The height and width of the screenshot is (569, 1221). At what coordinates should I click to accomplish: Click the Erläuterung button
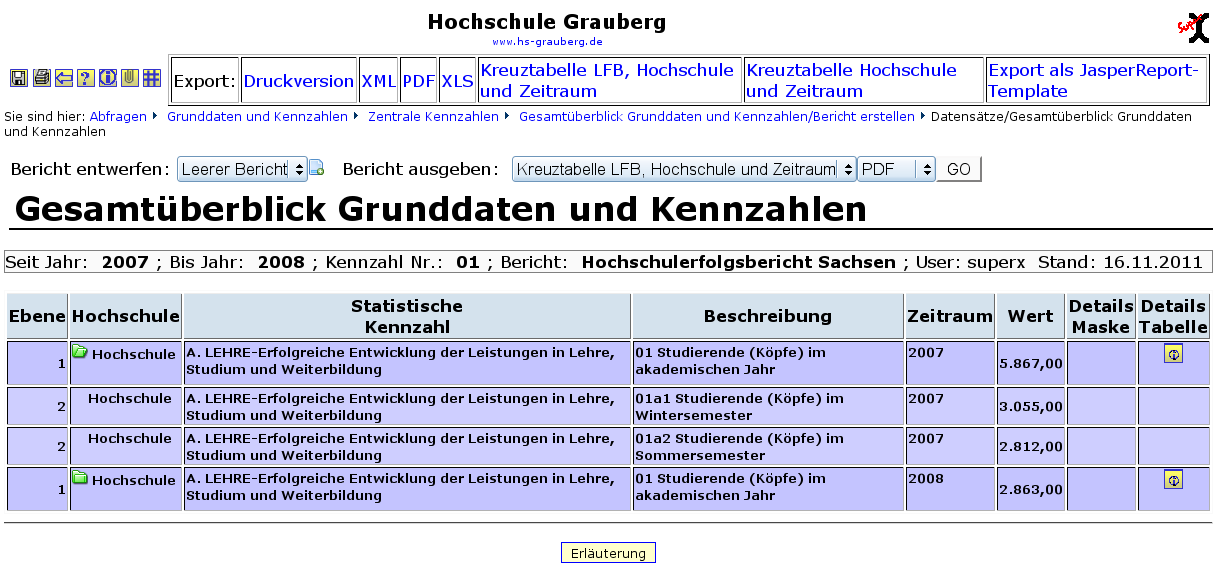point(608,553)
